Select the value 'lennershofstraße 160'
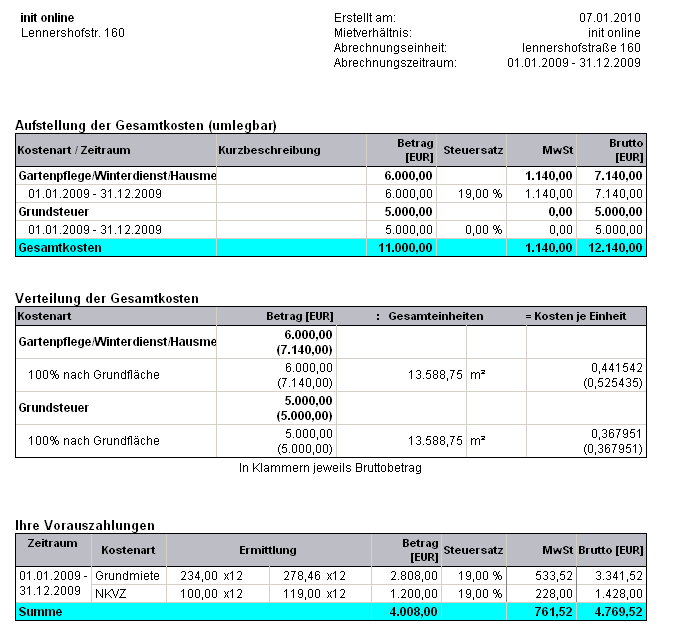The height and width of the screenshot is (627, 676). (x=581, y=48)
